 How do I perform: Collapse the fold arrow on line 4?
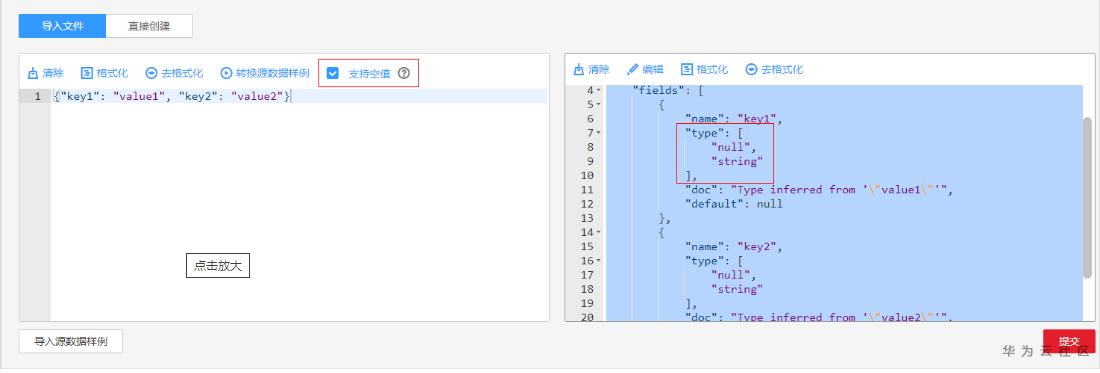point(598,90)
